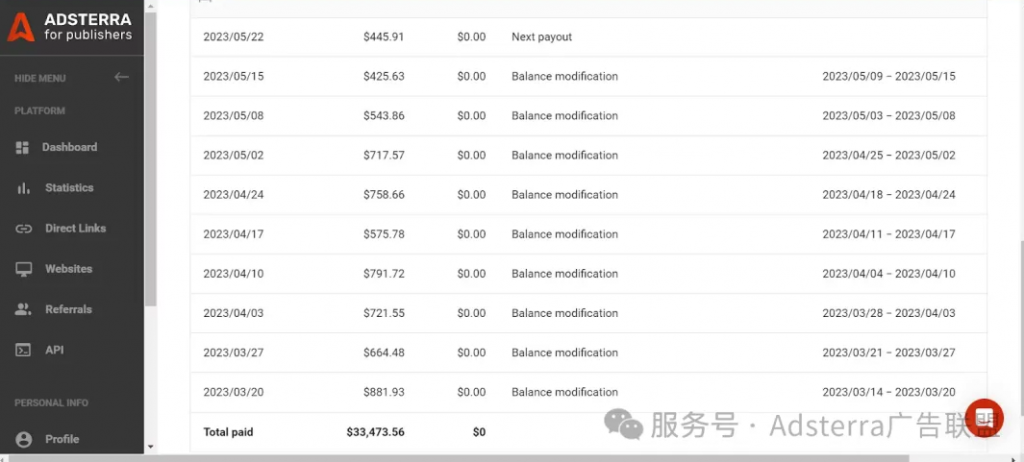
Task: Click the sidebar scrollbar down arrow
Action: [x=151, y=448]
